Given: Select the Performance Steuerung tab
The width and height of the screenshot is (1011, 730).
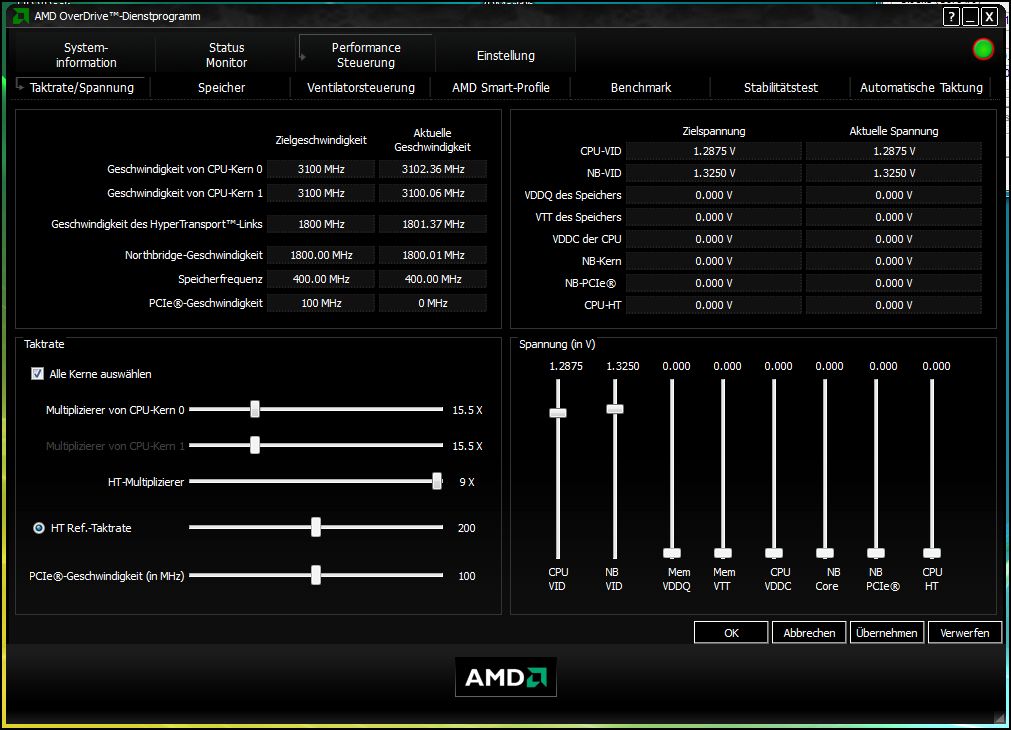Looking at the screenshot, I should (x=366, y=55).
